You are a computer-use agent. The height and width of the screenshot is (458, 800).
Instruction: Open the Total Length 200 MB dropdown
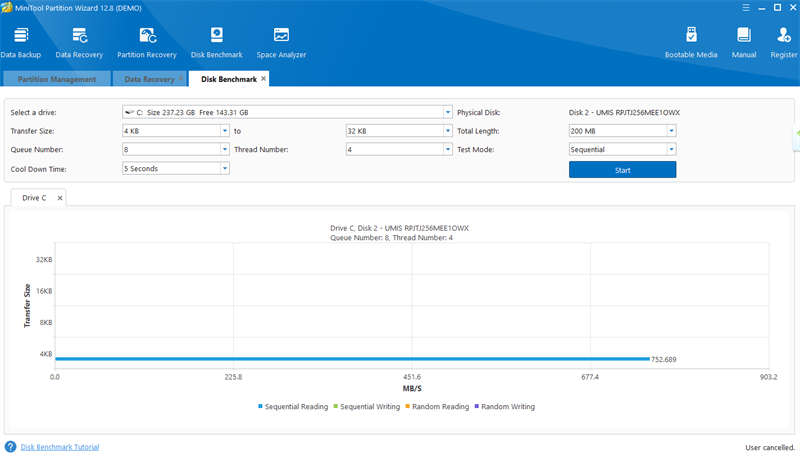pyautogui.click(x=622, y=131)
